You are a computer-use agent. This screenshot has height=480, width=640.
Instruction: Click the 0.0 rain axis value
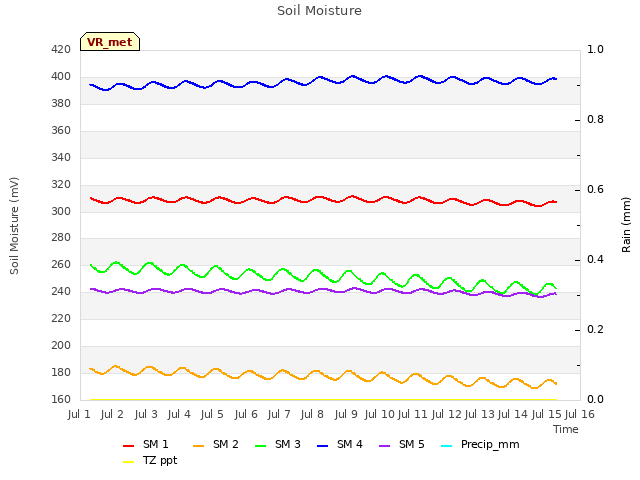595,399
